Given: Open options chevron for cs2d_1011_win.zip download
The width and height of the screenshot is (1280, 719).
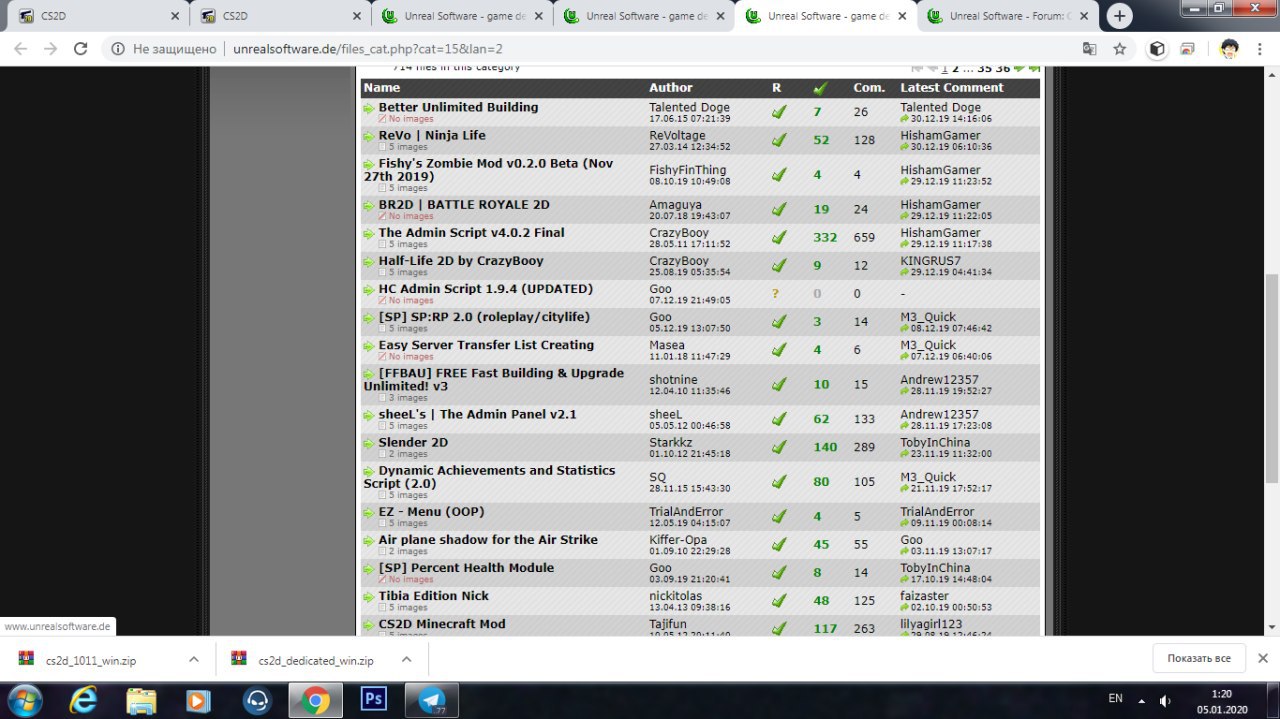Looking at the screenshot, I should tap(194, 660).
